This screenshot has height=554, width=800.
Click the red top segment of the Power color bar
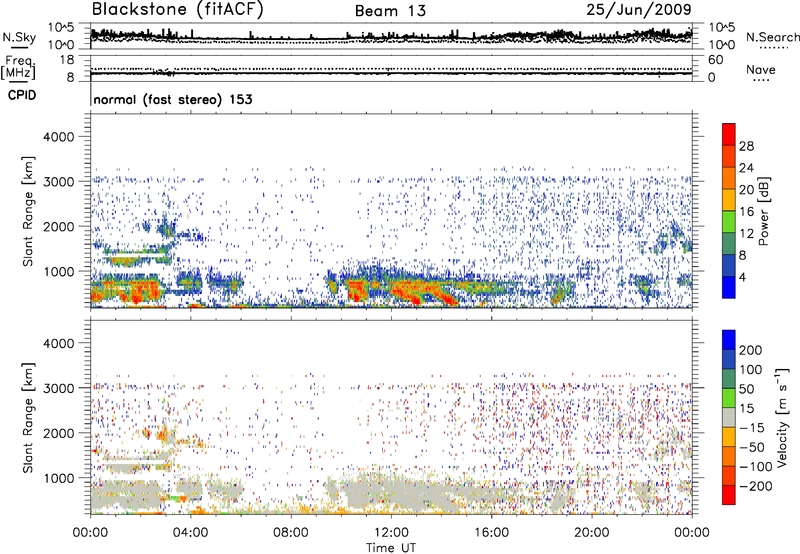(x=729, y=134)
